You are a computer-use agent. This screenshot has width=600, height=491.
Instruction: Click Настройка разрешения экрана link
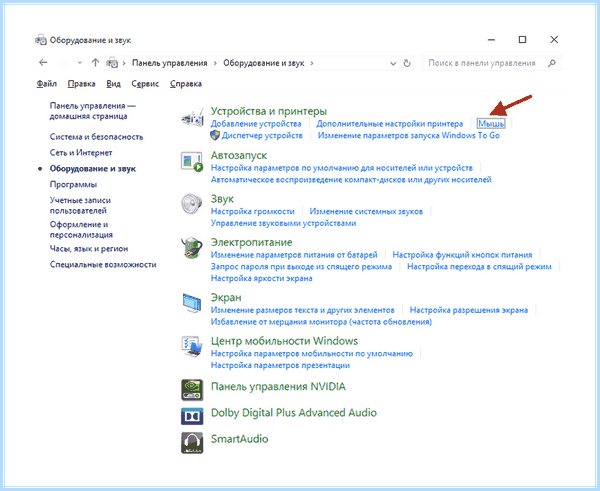pyautogui.click(x=469, y=310)
